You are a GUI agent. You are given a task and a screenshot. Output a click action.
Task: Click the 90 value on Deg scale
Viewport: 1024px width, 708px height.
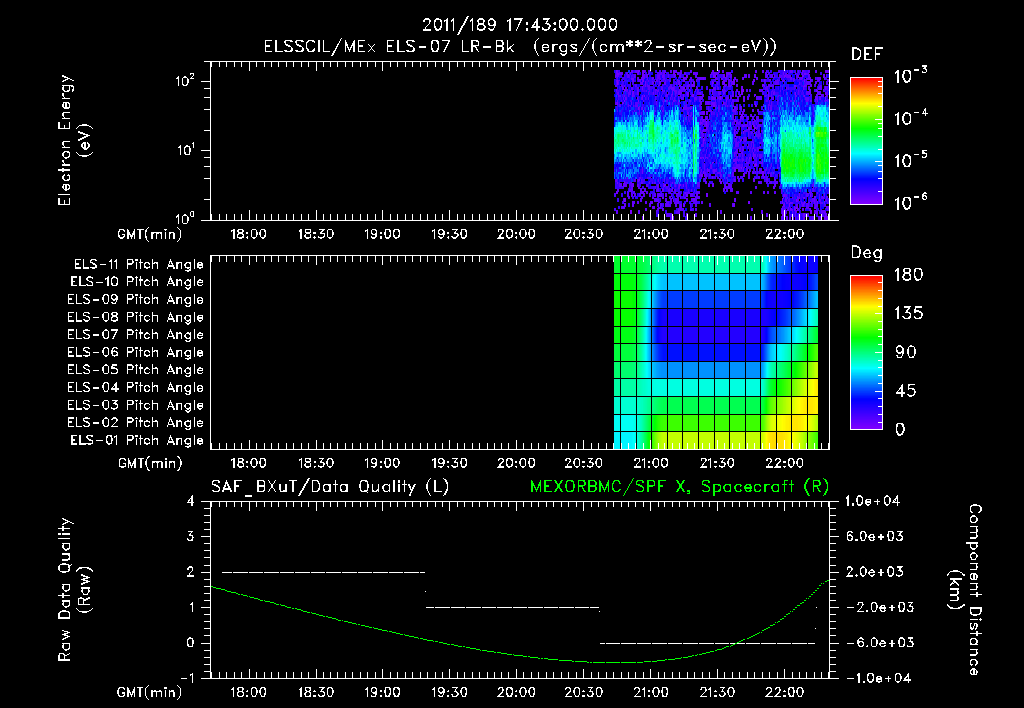(906, 352)
